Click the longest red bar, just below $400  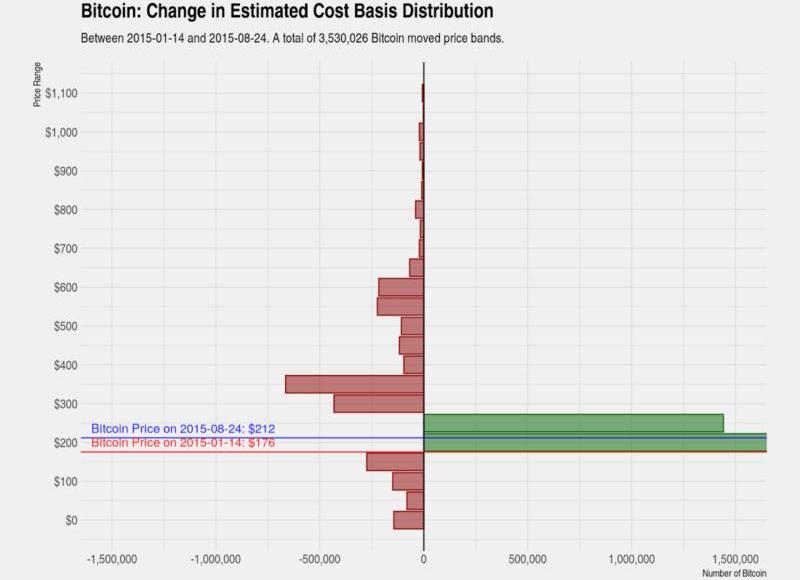click(x=355, y=385)
